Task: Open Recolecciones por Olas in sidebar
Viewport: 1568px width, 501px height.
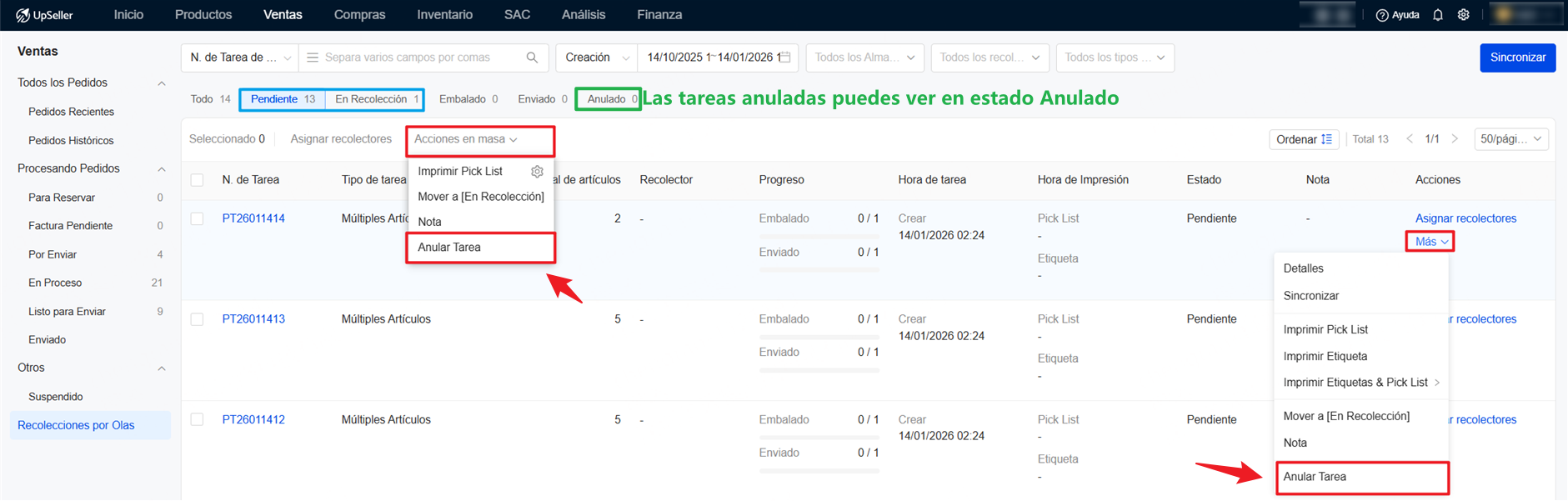Action: pos(90,425)
